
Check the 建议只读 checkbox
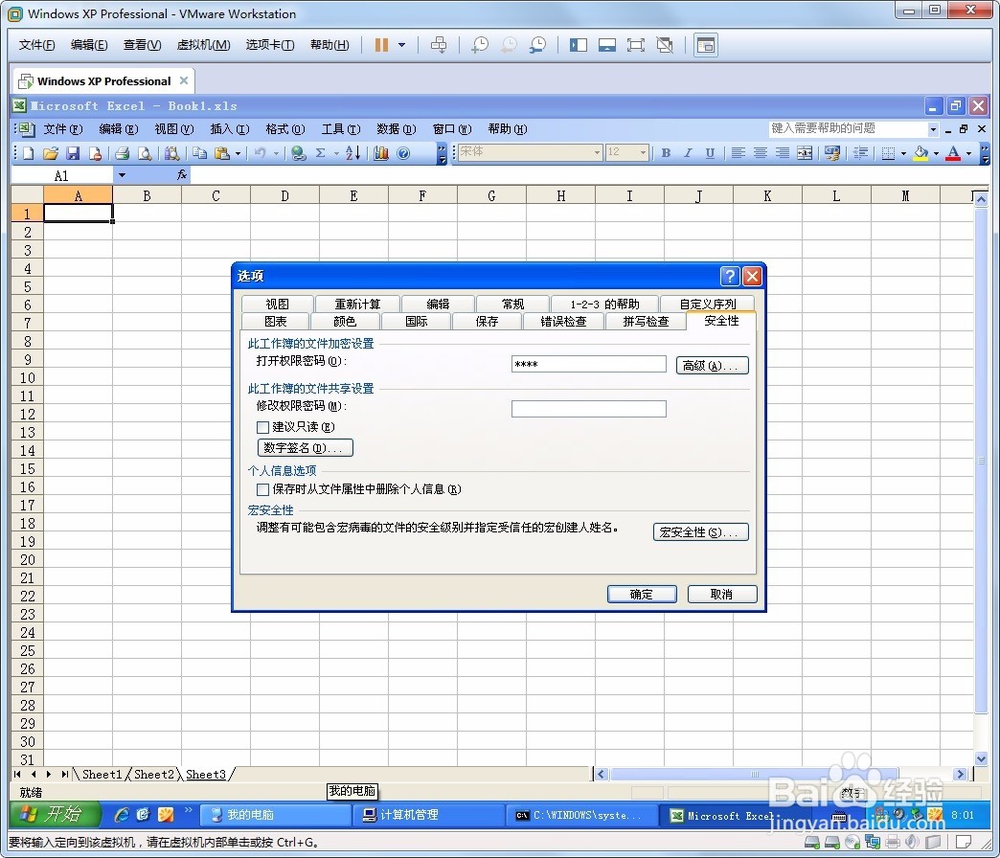(263, 427)
